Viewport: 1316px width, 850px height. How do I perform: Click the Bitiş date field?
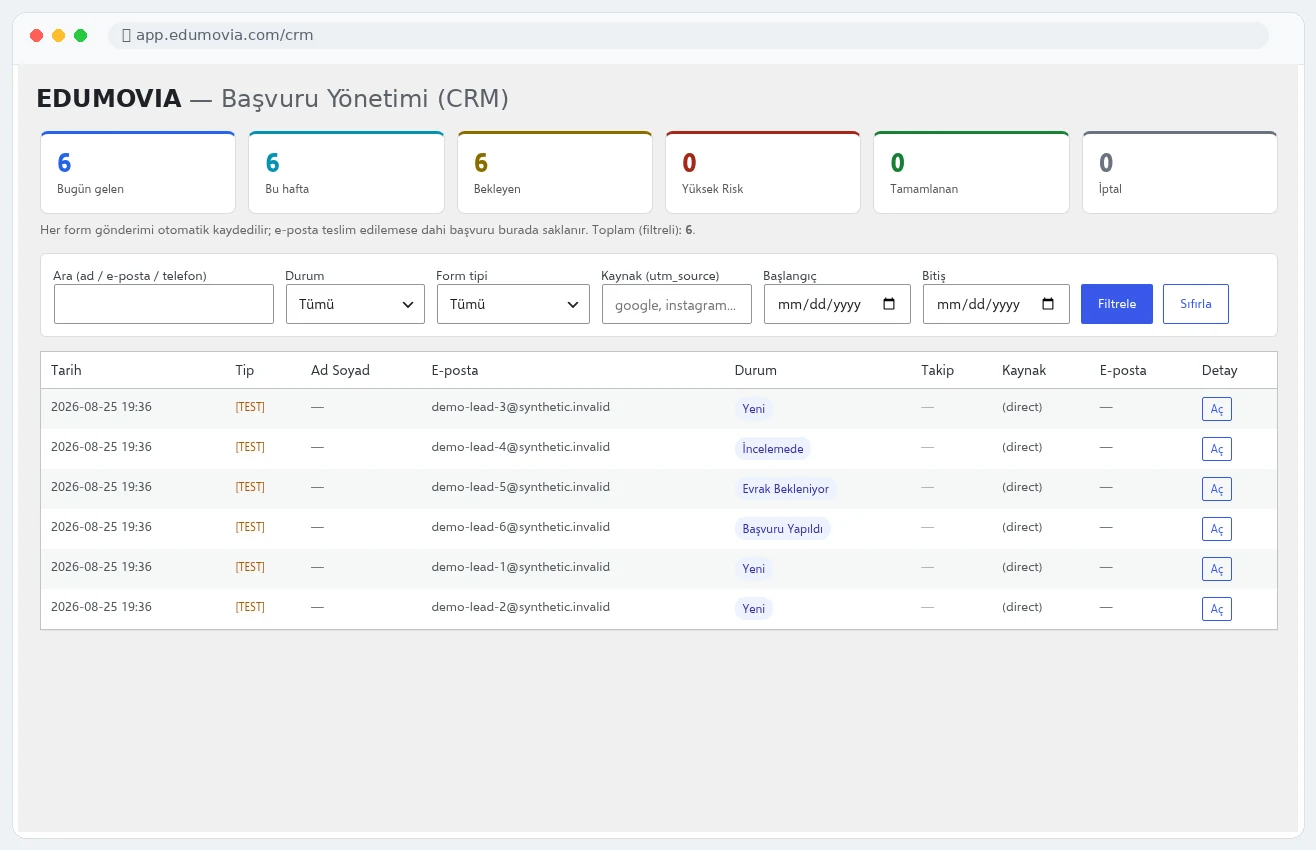pyautogui.click(x=996, y=304)
